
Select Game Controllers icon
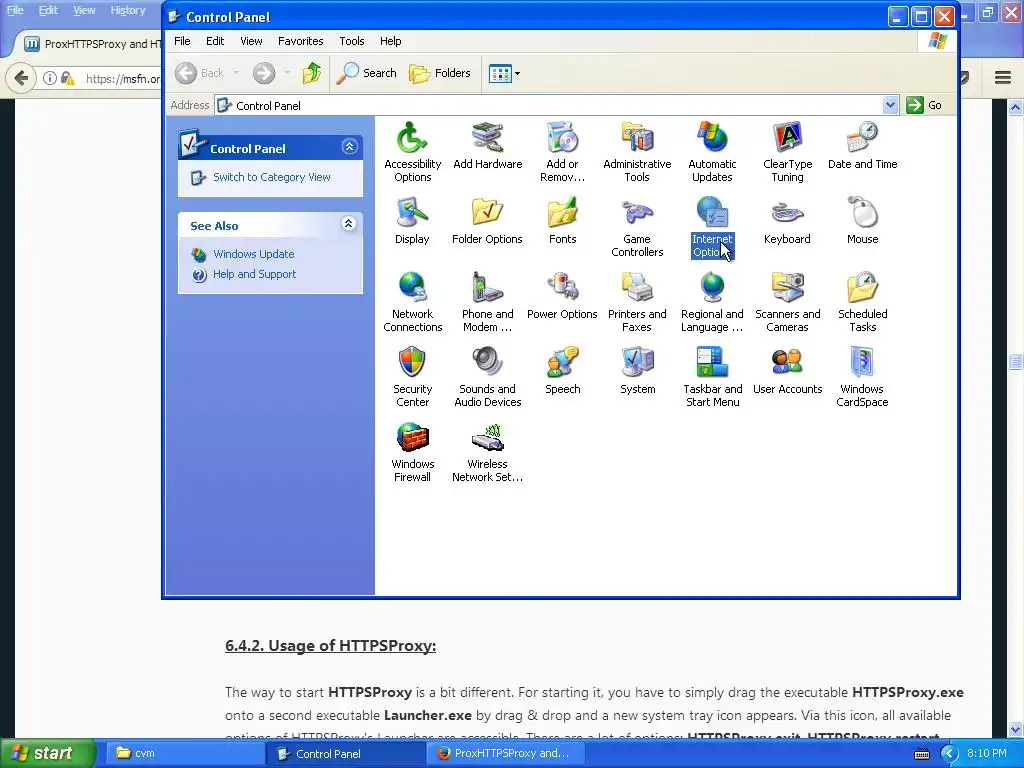637,227
